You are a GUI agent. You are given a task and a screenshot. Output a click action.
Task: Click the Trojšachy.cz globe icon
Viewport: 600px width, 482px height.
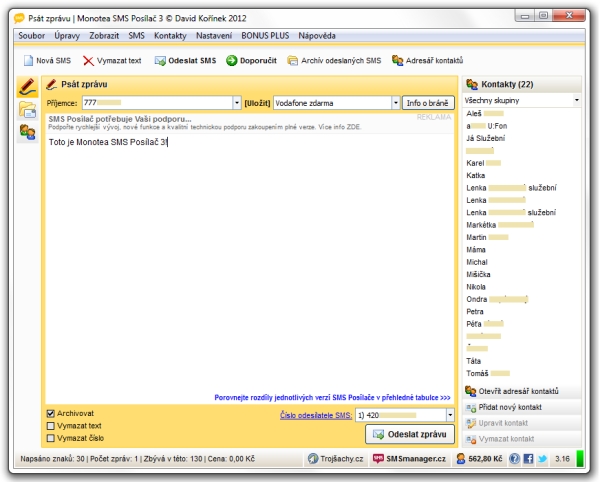(x=313, y=458)
